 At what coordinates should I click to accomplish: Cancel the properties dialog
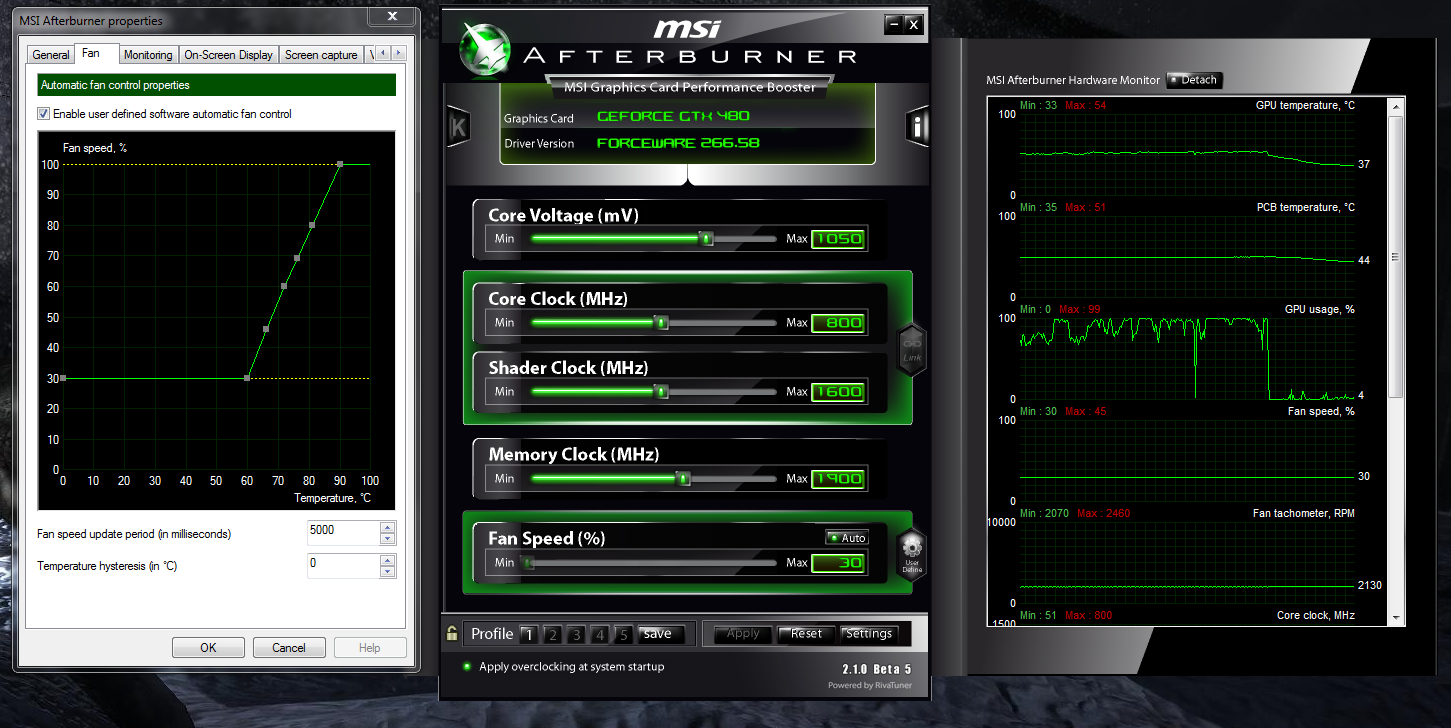pyautogui.click(x=289, y=647)
